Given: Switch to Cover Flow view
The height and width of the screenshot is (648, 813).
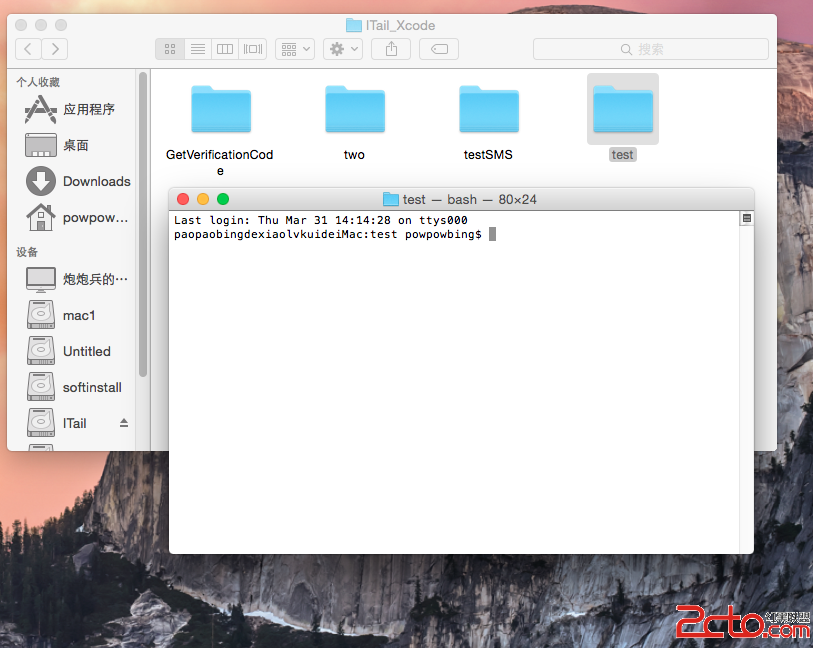Looking at the screenshot, I should 252,48.
